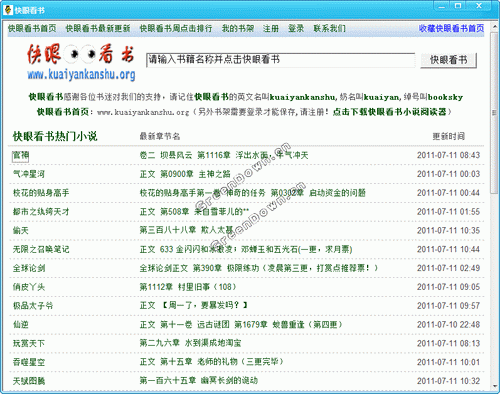Open the 登录 login page
Image resolution: width=500 pixels, height=394 pixels.
click(x=296, y=28)
